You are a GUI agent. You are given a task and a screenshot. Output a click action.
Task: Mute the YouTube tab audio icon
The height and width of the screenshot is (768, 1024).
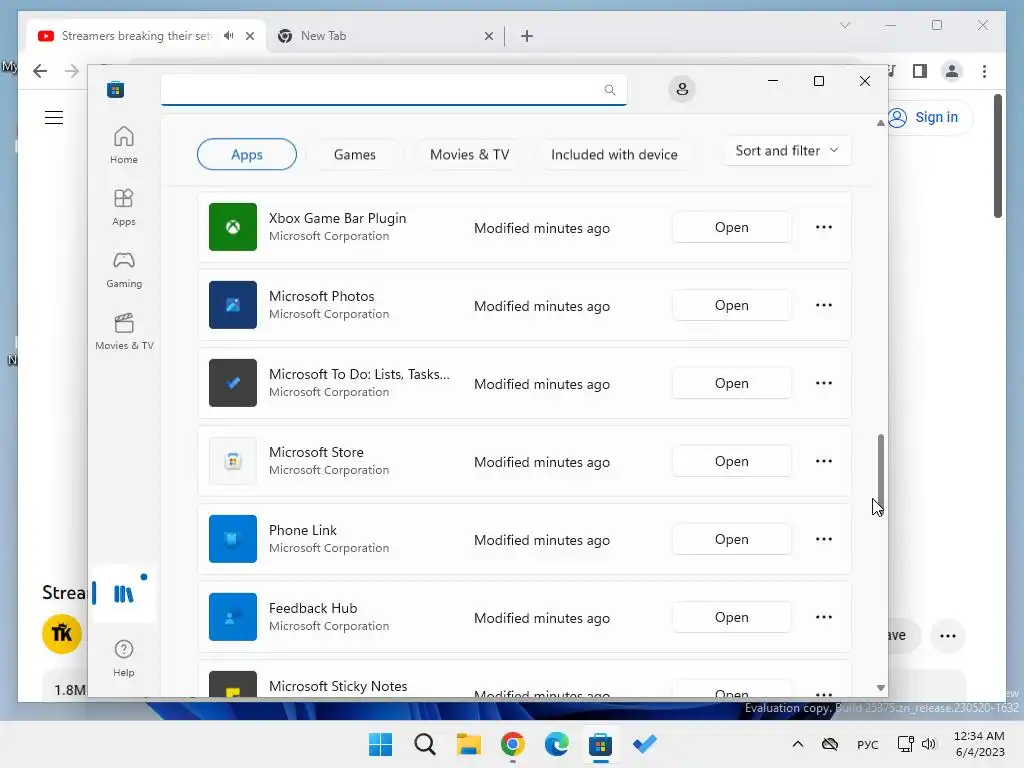pos(229,36)
